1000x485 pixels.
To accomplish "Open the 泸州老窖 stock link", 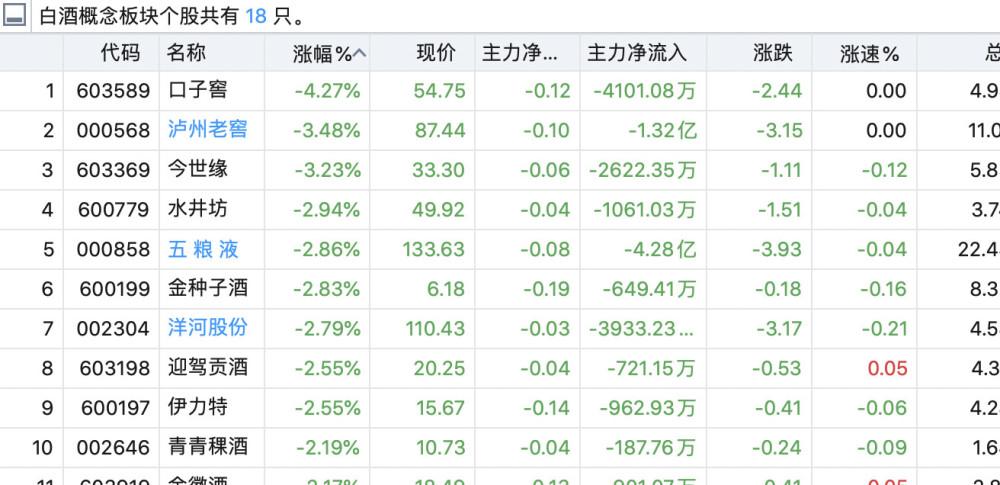I will 207,130.
